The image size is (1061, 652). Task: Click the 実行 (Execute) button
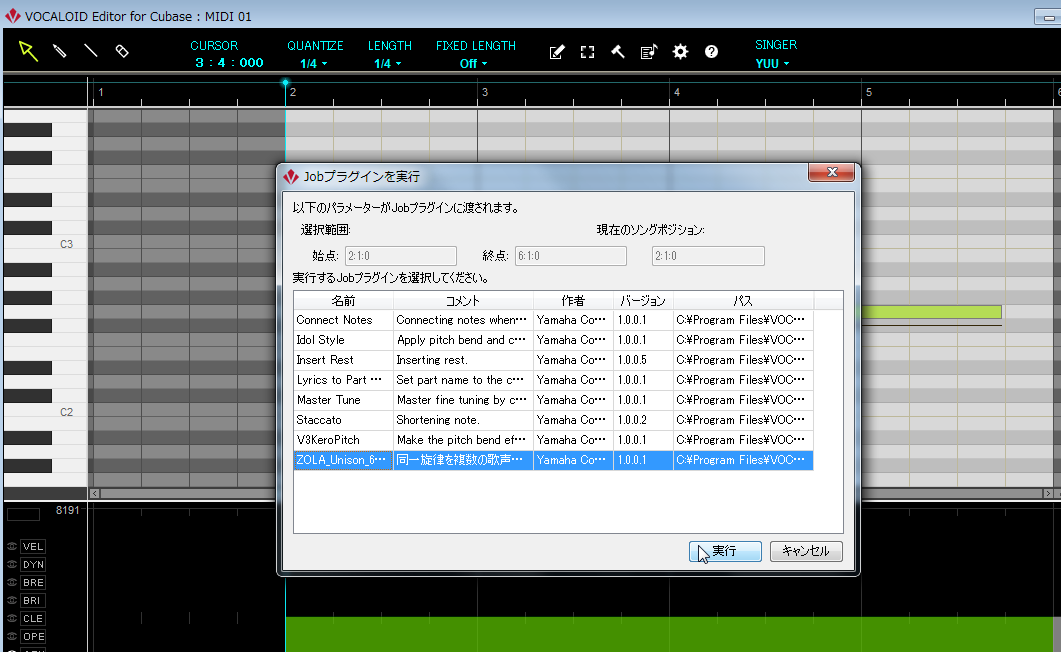coord(725,551)
